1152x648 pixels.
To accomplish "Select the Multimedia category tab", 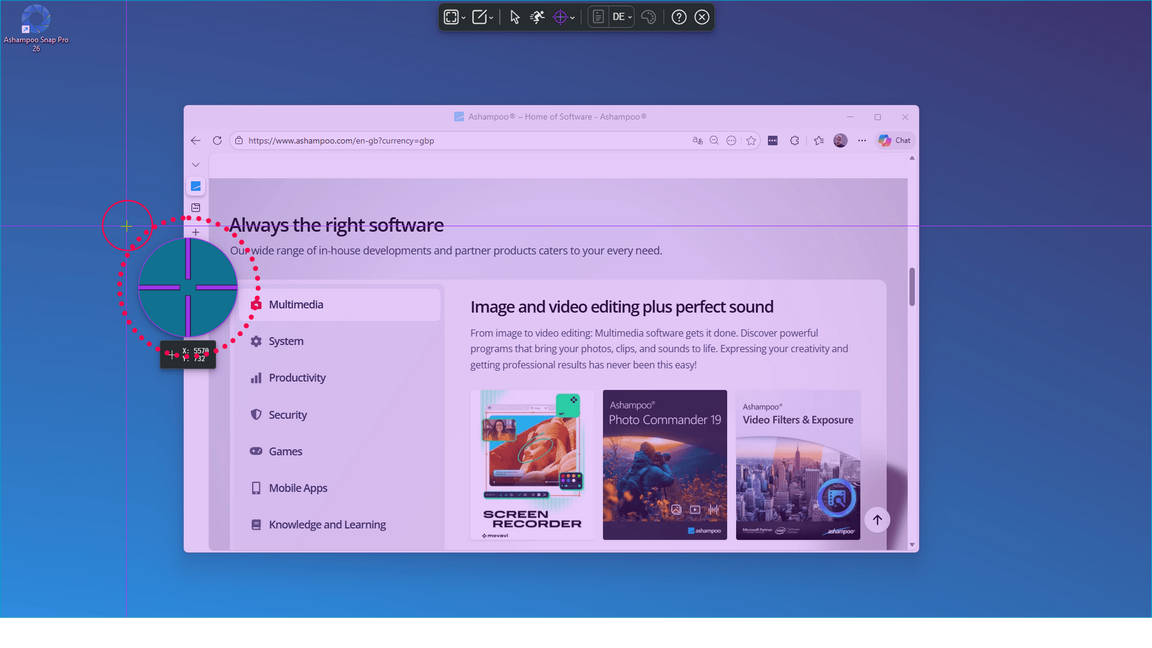I will click(296, 304).
